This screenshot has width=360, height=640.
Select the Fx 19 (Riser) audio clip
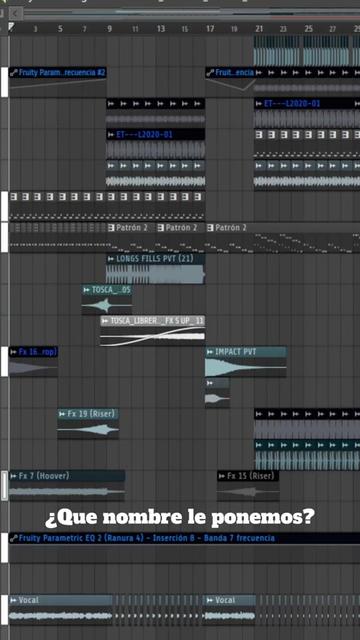[x=88, y=424]
